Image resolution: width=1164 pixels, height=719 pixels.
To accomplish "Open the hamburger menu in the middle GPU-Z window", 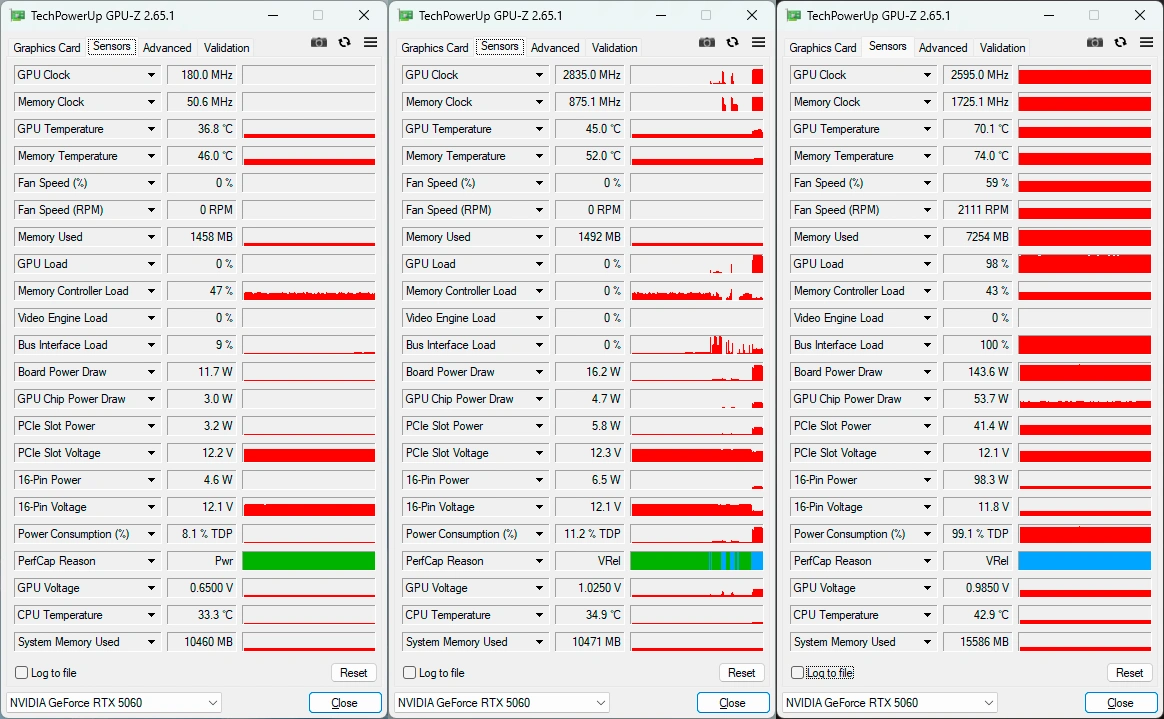I will [759, 42].
